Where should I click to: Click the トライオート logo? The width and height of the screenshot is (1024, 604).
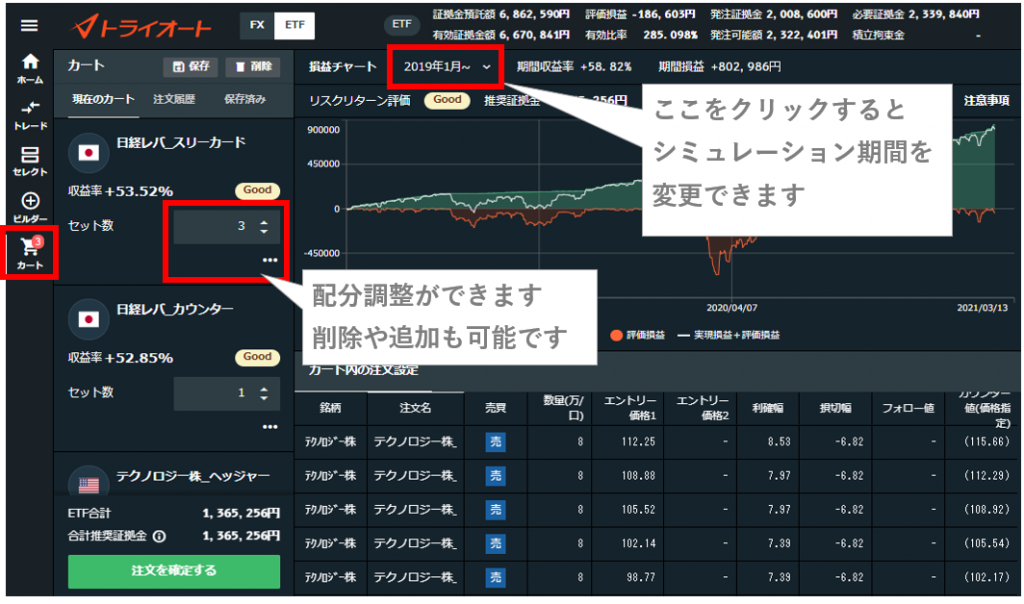tap(142, 26)
